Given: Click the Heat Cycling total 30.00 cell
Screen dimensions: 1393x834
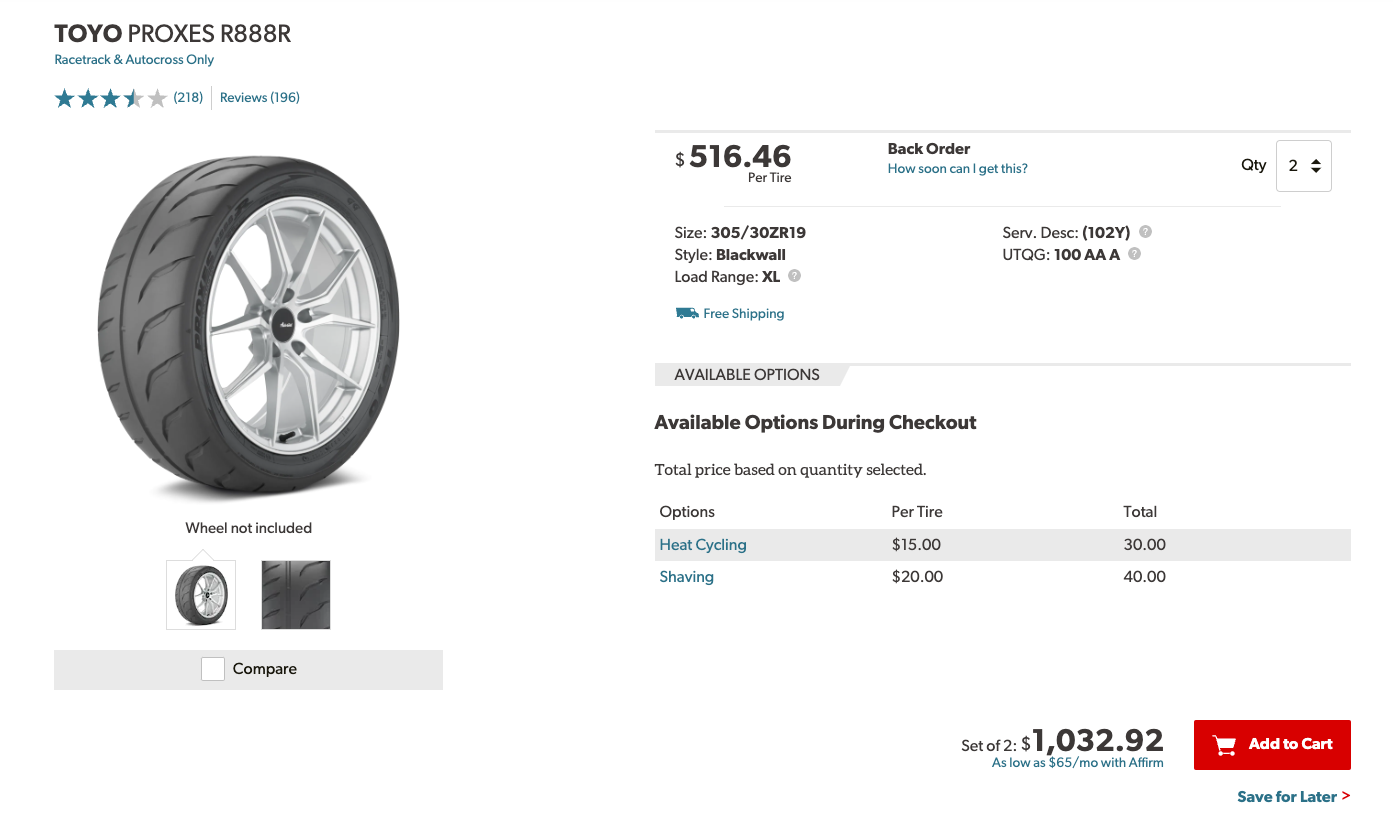Looking at the screenshot, I should 1145,545.
